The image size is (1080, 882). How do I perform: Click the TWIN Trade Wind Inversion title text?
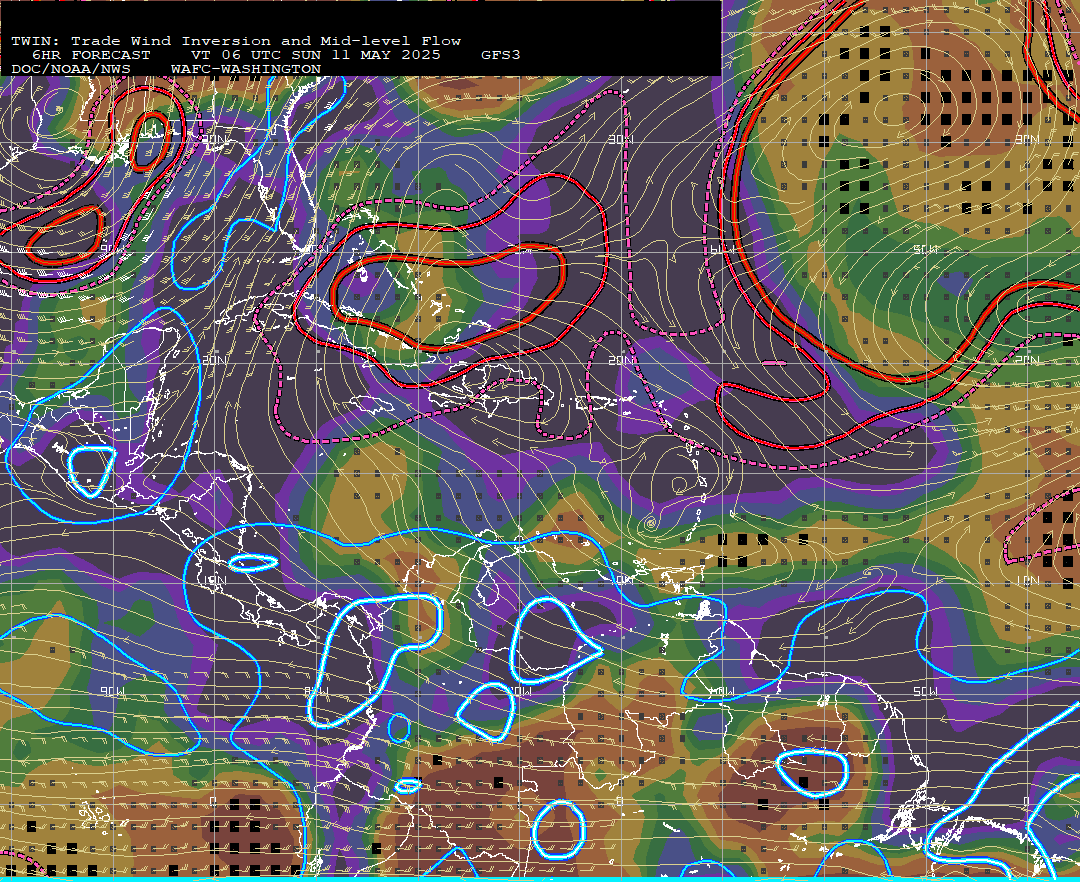click(x=236, y=41)
